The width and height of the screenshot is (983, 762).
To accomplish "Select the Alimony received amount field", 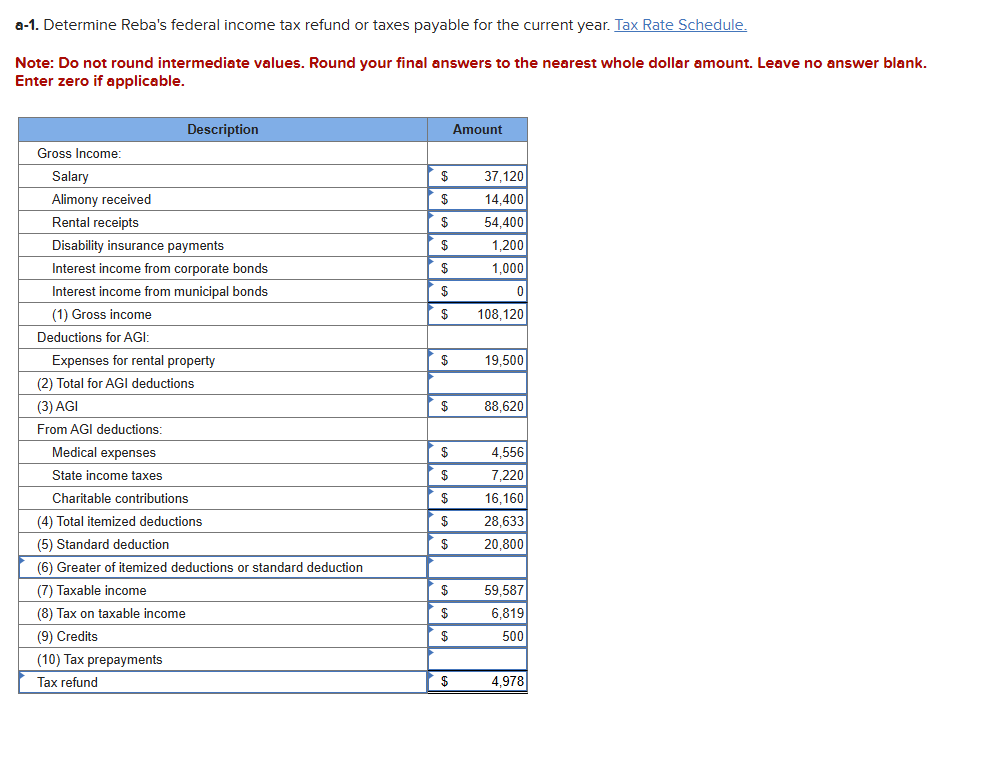I will [477, 199].
